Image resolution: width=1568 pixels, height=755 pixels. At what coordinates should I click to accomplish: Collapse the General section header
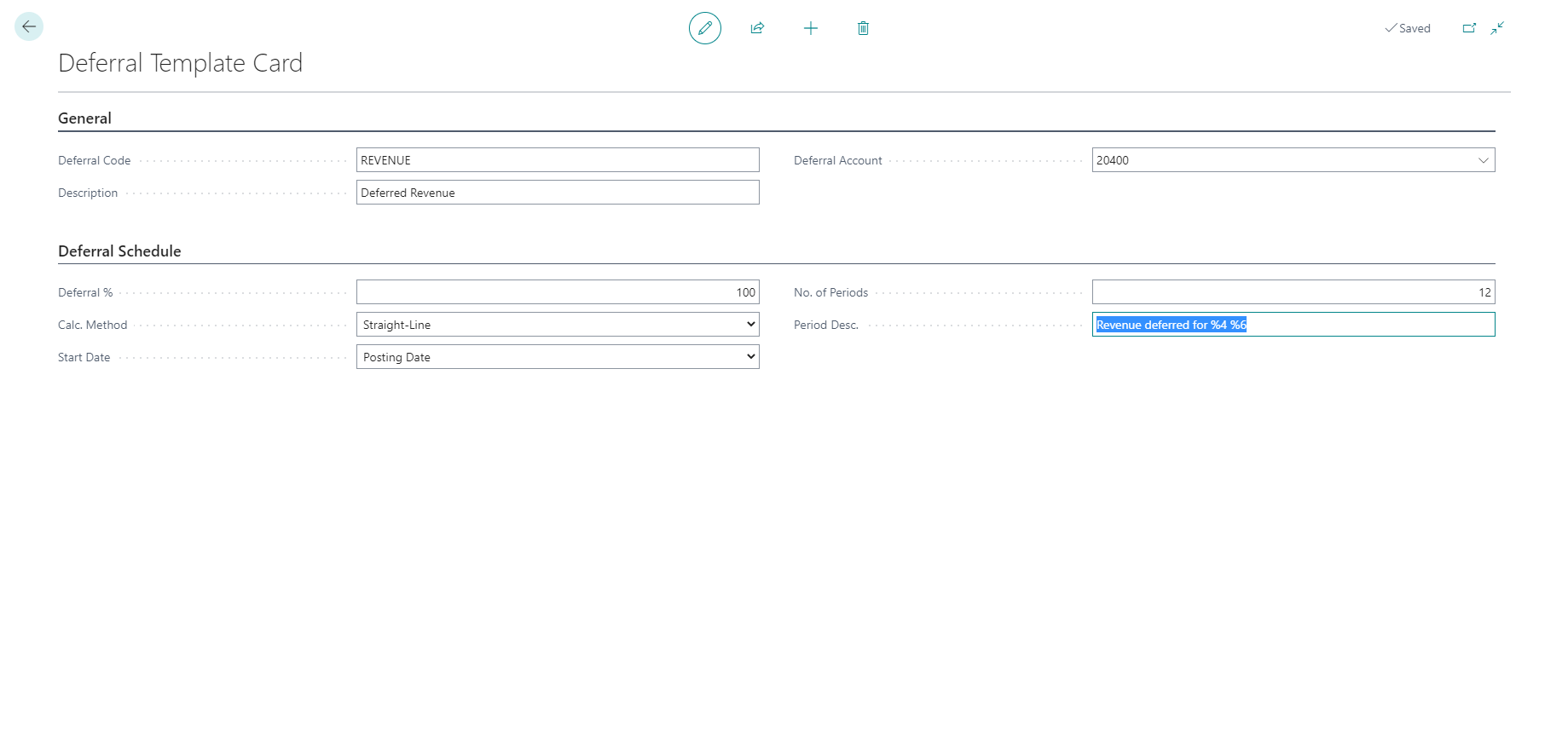coord(84,118)
